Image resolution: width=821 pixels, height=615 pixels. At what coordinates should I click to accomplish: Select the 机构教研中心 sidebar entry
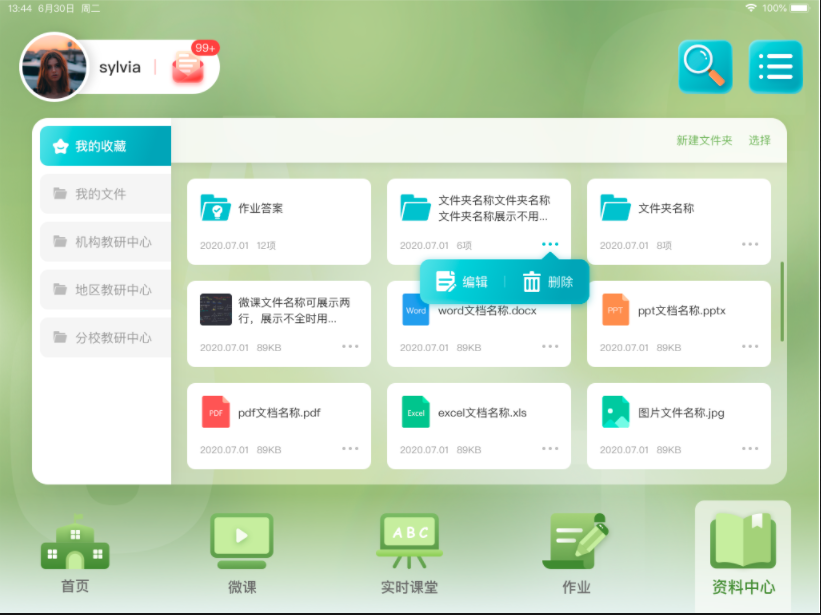click(x=104, y=242)
